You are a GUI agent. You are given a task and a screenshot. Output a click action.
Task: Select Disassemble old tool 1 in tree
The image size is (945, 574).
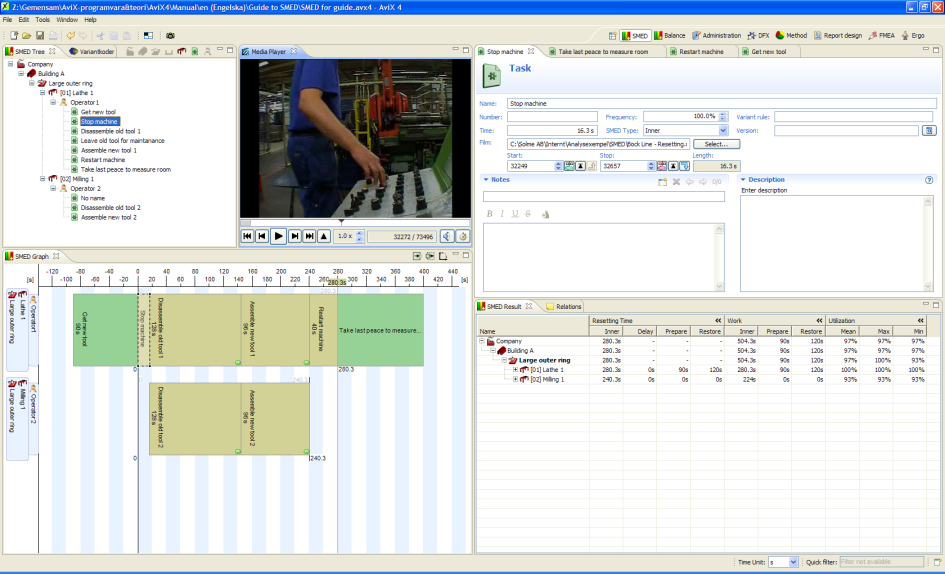click(110, 131)
